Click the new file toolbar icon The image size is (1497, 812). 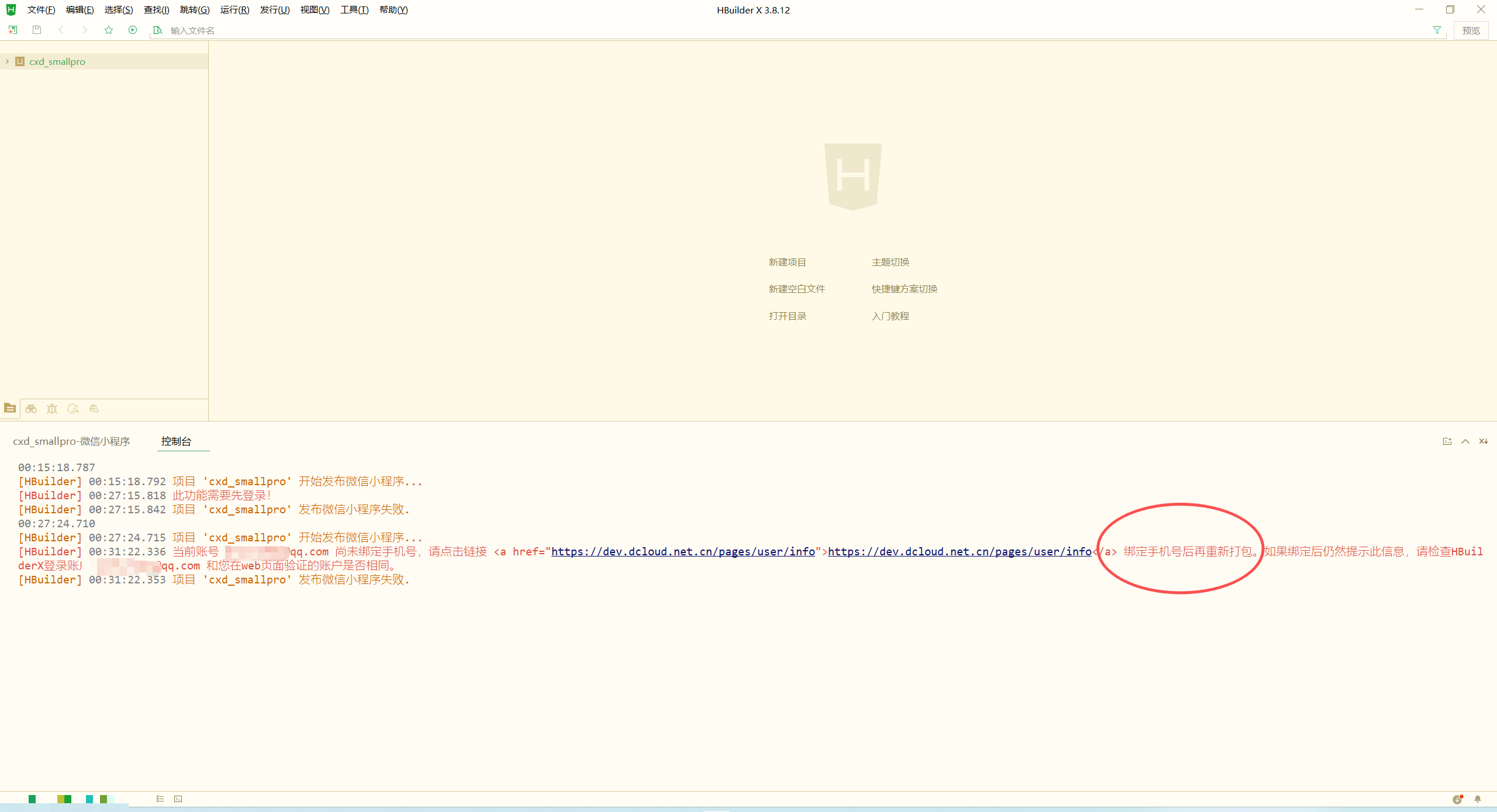click(x=13, y=30)
